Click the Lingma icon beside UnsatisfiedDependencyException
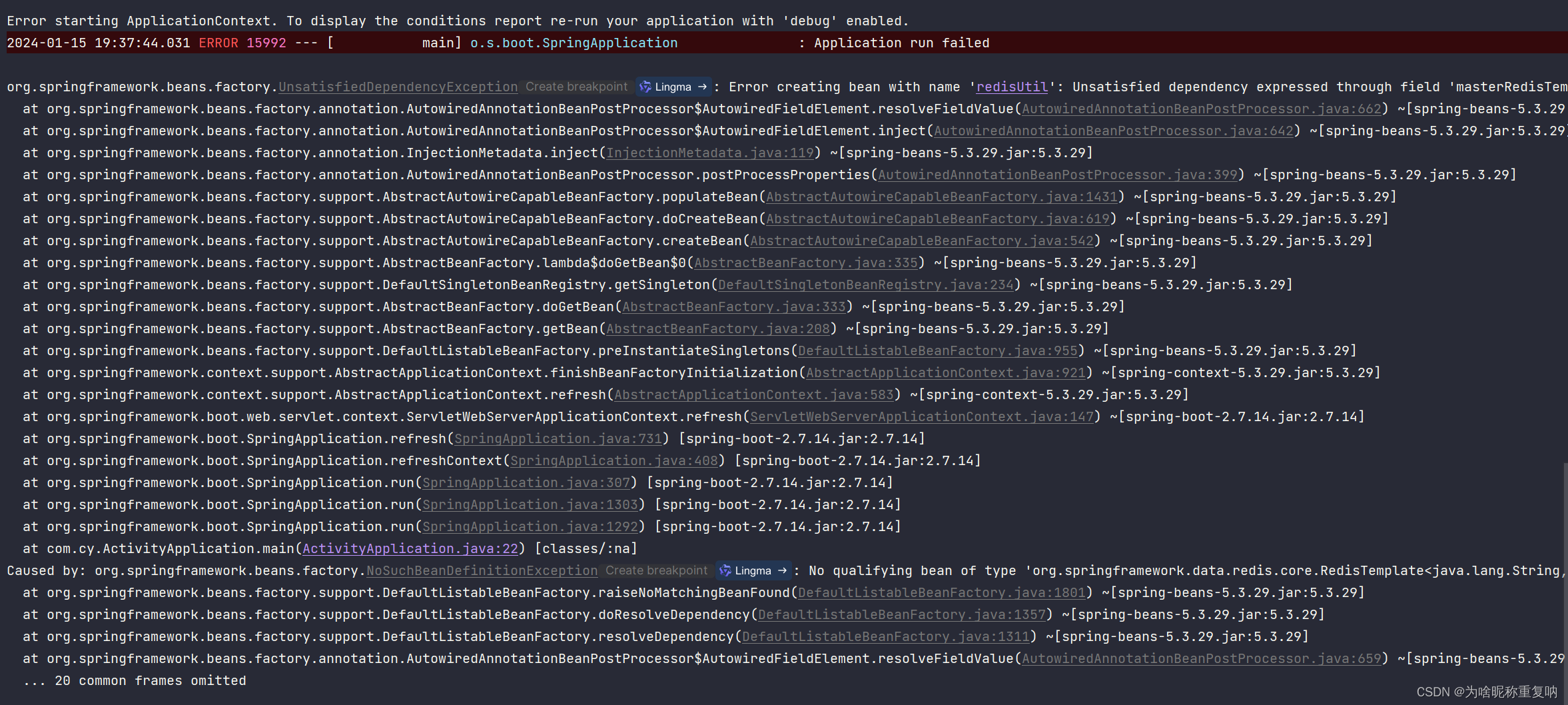Viewport: 1568px width, 705px height. click(645, 87)
